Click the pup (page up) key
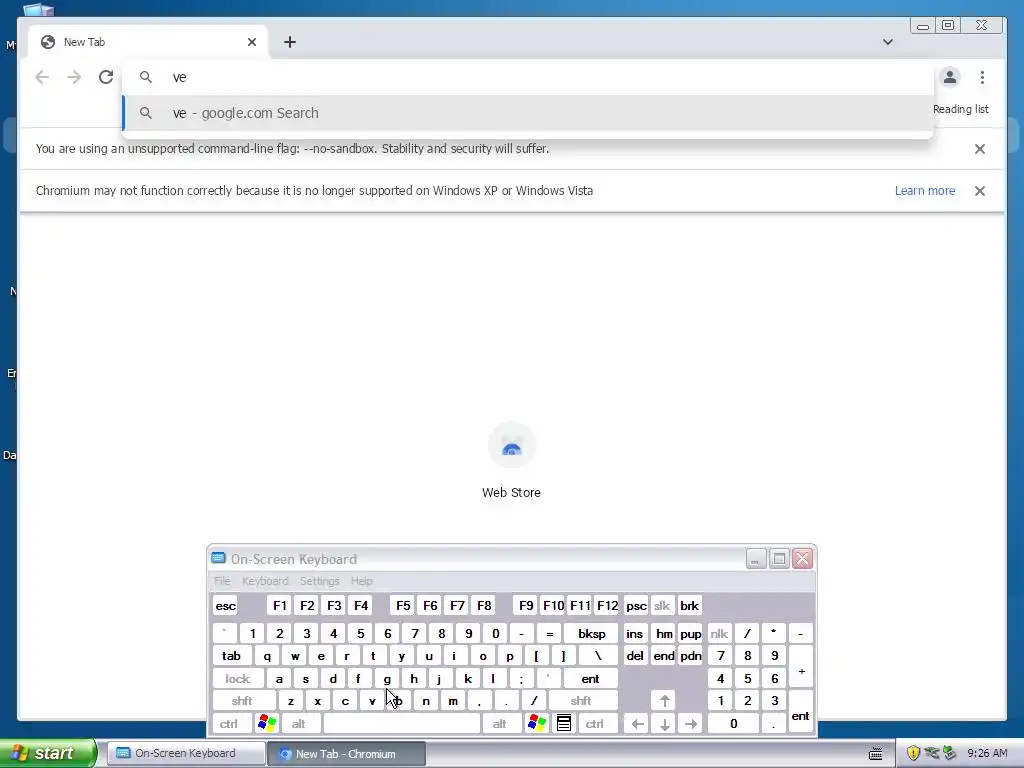 690,633
